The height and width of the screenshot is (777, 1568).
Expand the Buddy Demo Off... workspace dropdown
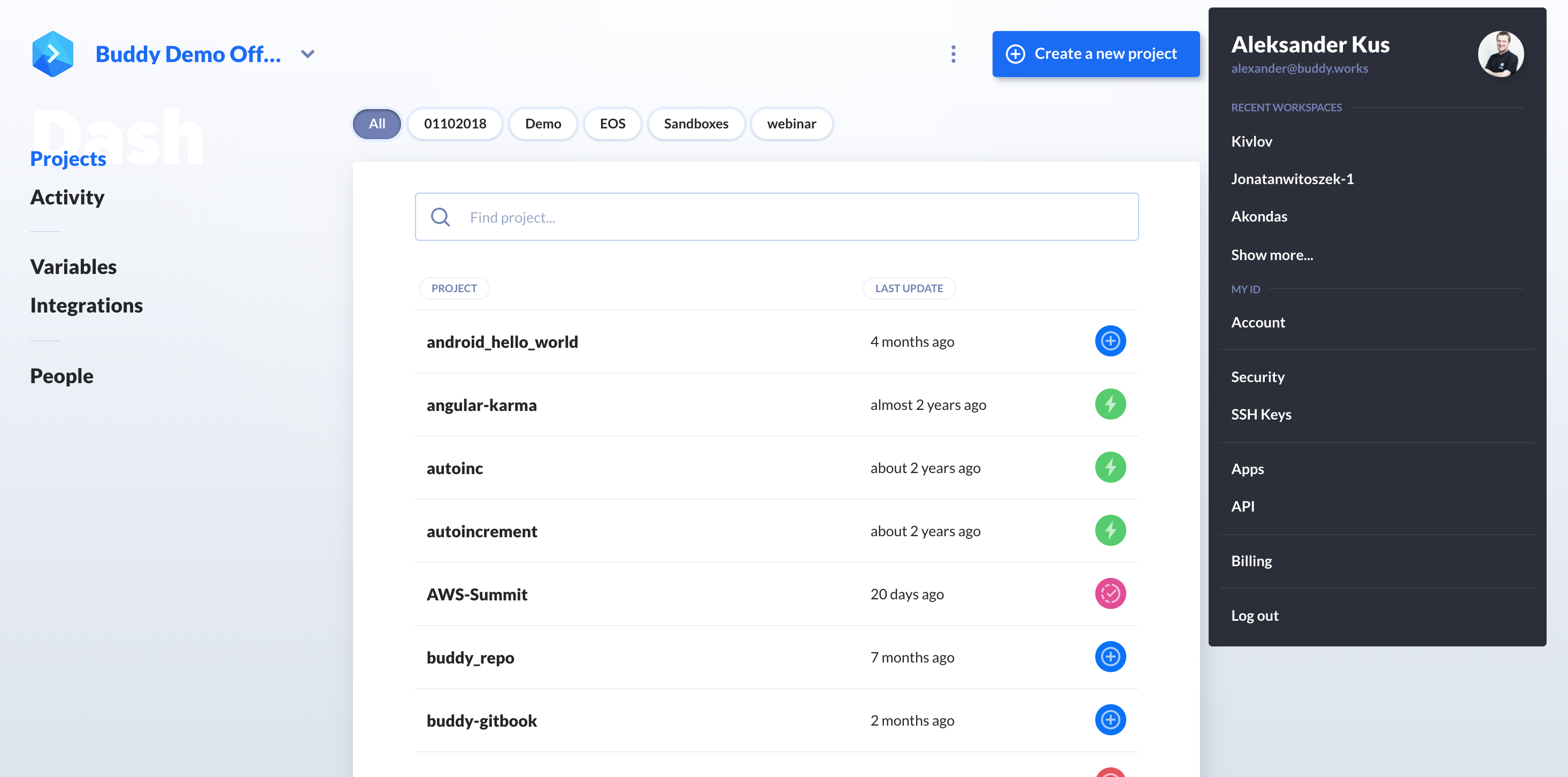click(x=308, y=54)
